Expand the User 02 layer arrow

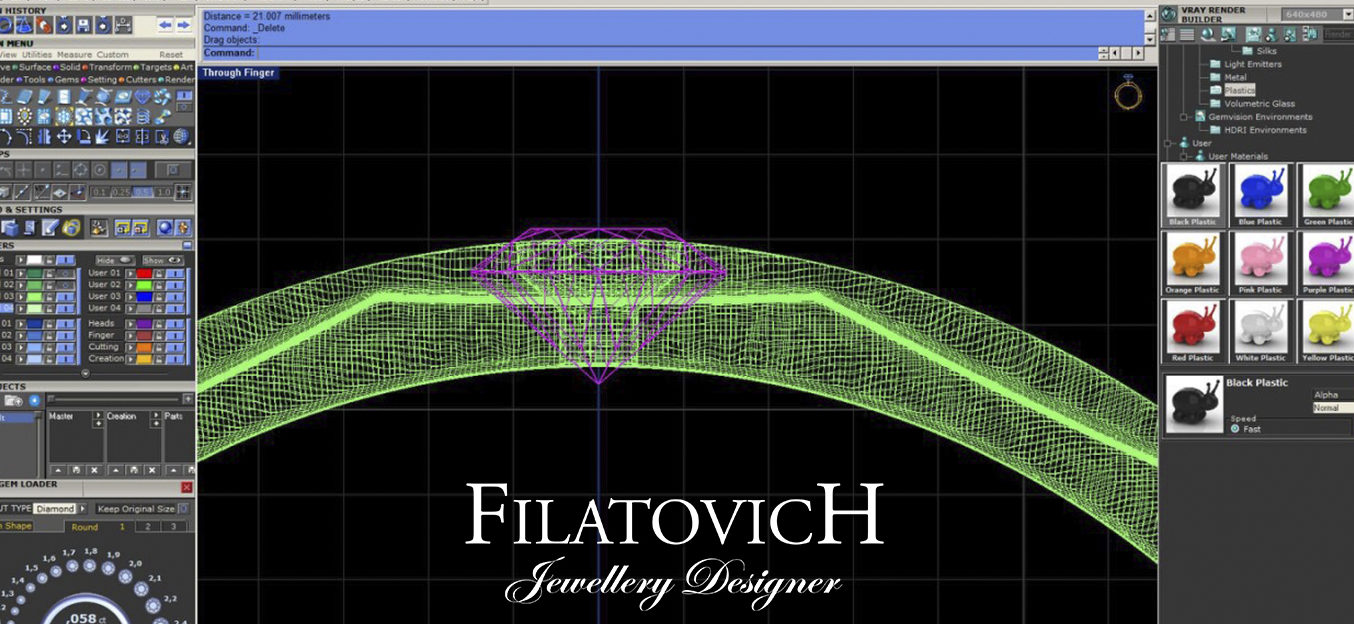[130, 285]
